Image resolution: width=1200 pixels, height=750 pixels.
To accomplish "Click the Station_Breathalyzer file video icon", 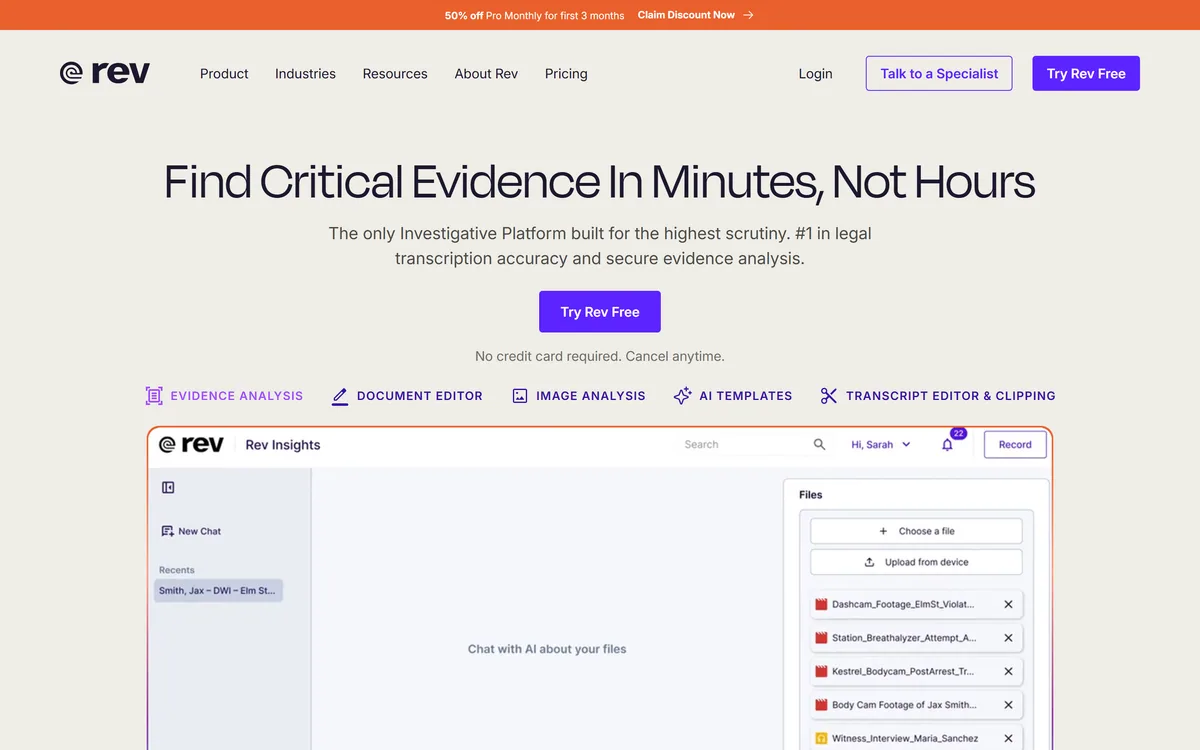I will pyautogui.click(x=822, y=638).
